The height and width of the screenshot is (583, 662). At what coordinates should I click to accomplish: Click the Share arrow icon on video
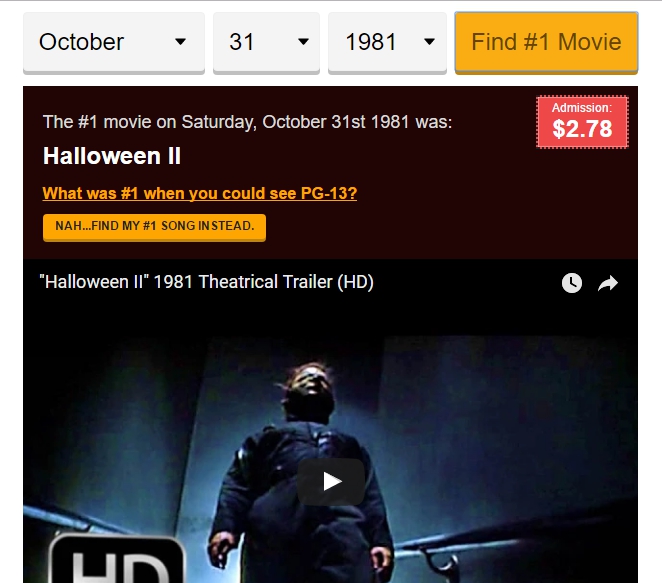click(x=608, y=283)
